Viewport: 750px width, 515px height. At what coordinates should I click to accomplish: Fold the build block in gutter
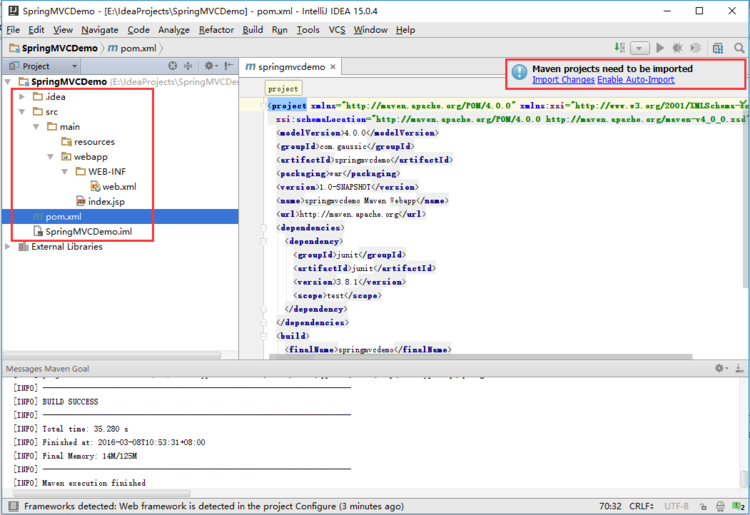[x=264, y=336]
